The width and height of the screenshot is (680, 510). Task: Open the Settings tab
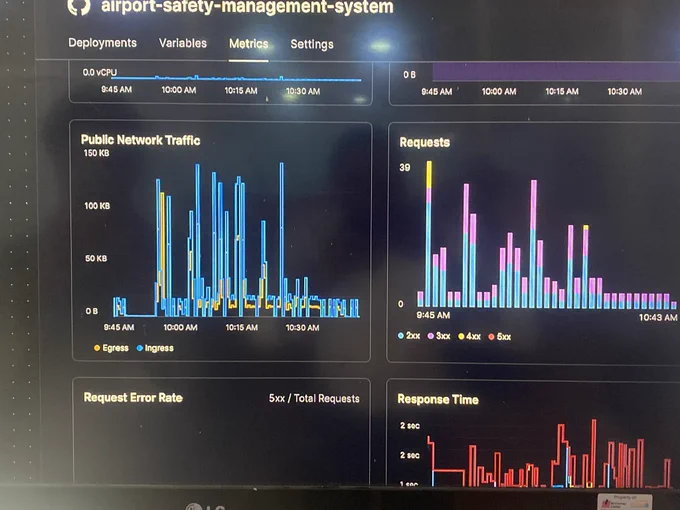(x=312, y=44)
